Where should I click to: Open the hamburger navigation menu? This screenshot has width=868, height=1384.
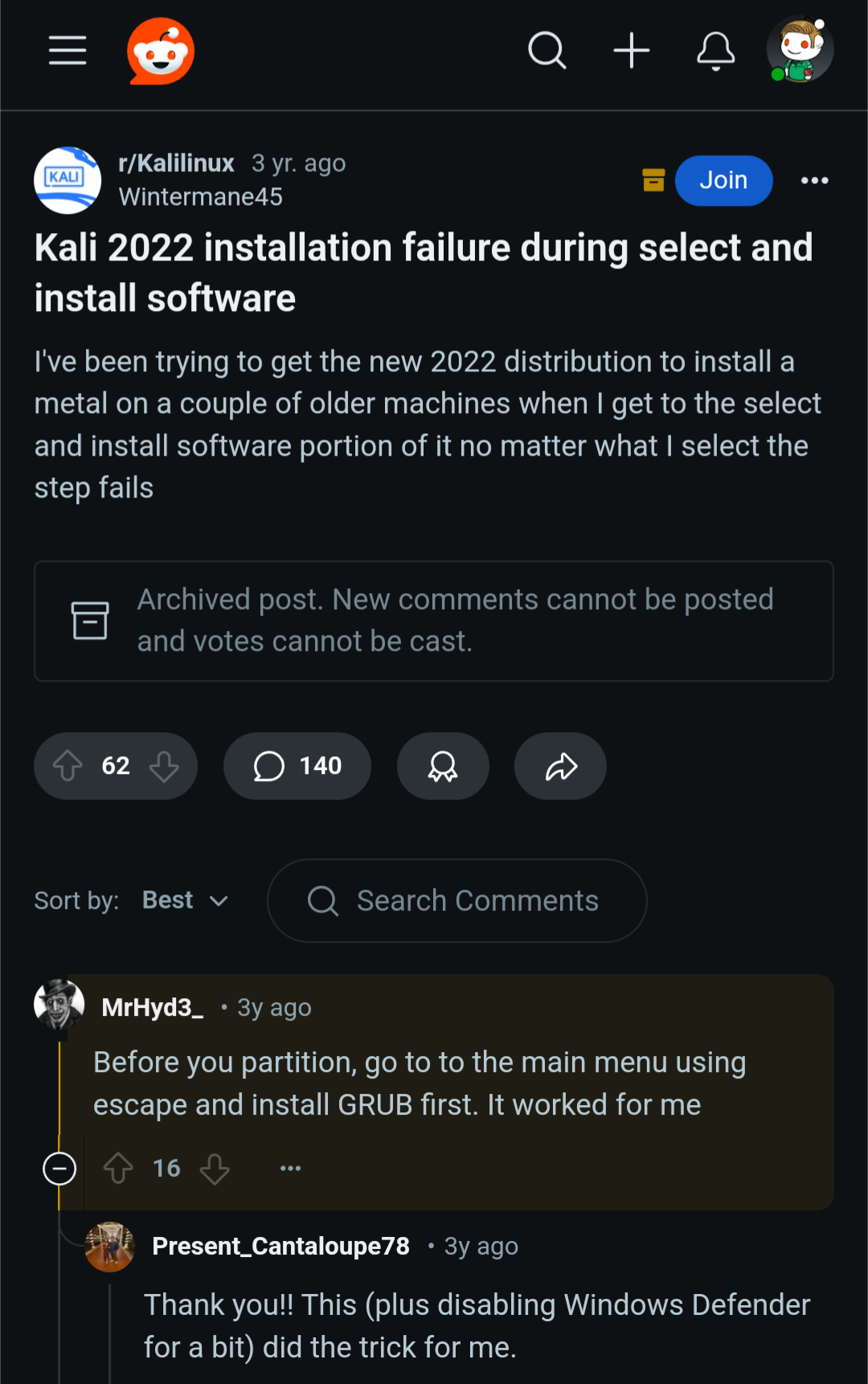click(68, 51)
